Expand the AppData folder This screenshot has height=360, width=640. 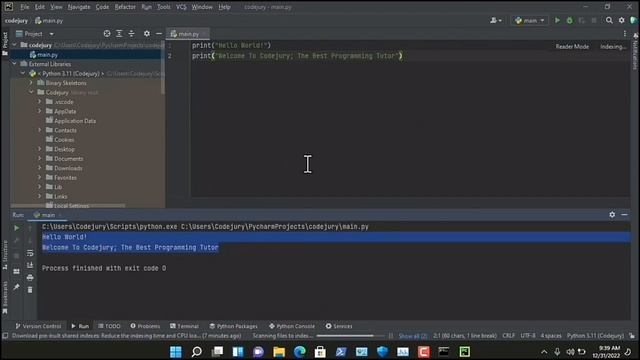pos(40,111)
